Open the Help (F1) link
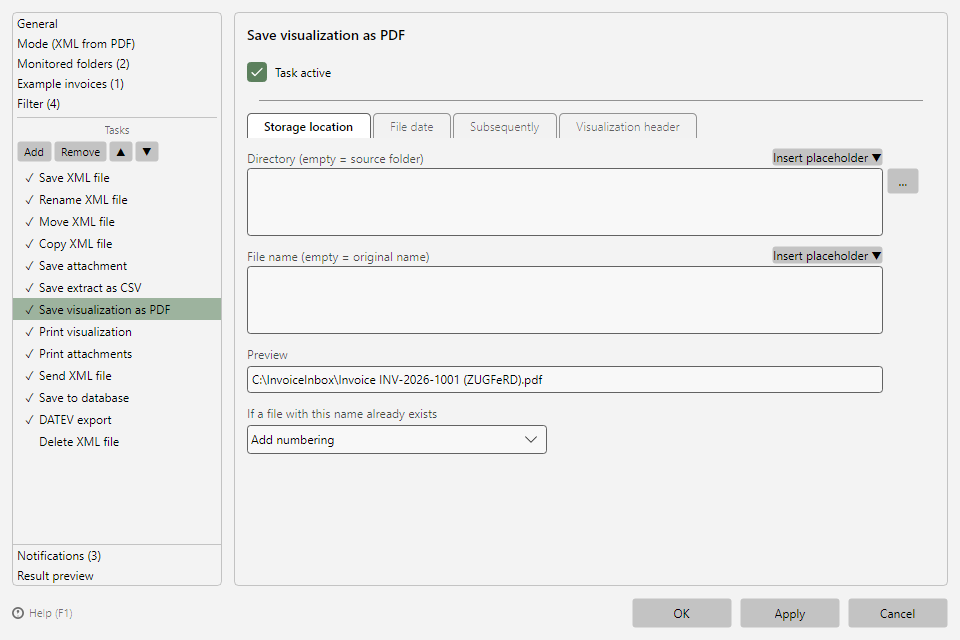960x640 pixels. [51, 613]
